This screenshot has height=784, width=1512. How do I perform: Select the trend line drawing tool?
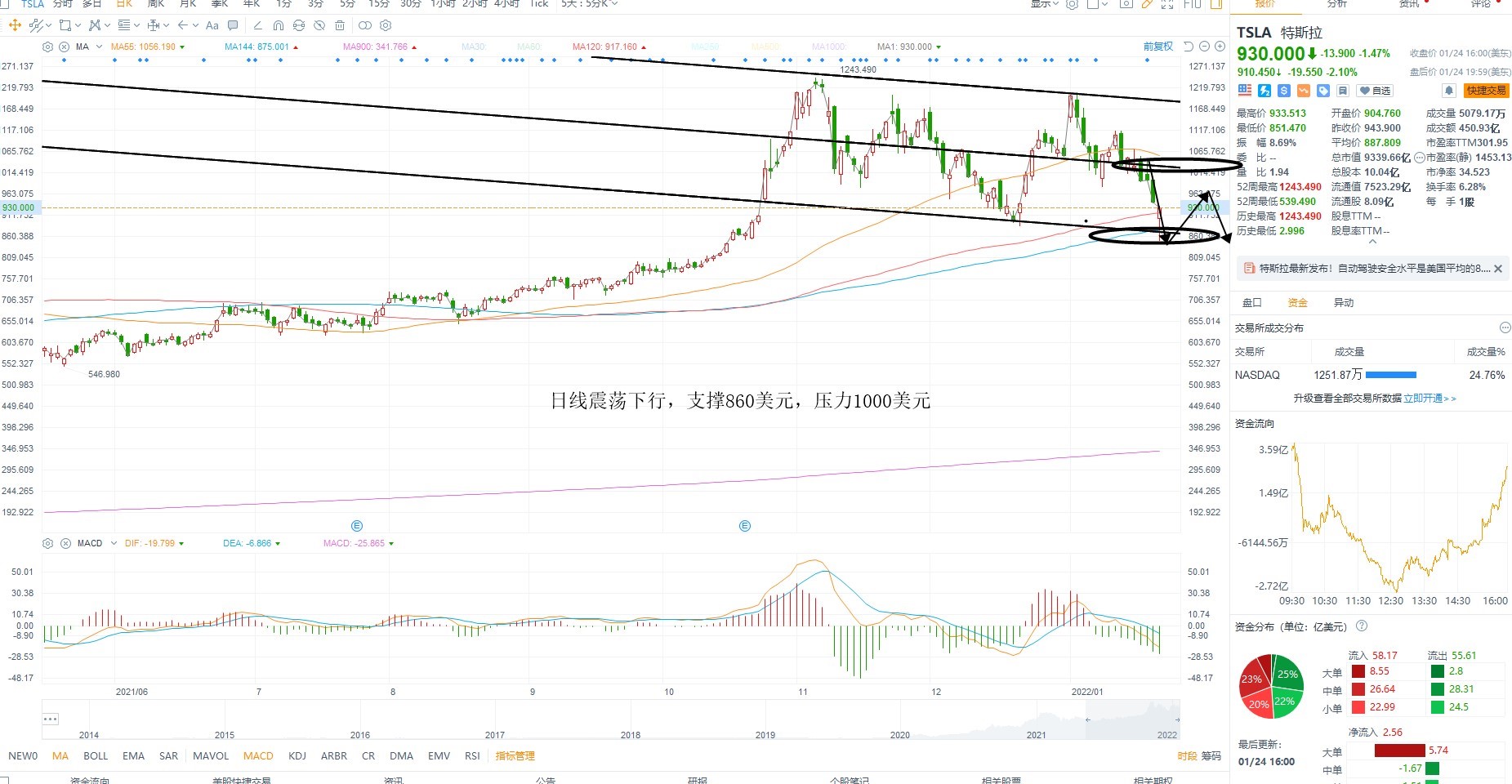35,25
